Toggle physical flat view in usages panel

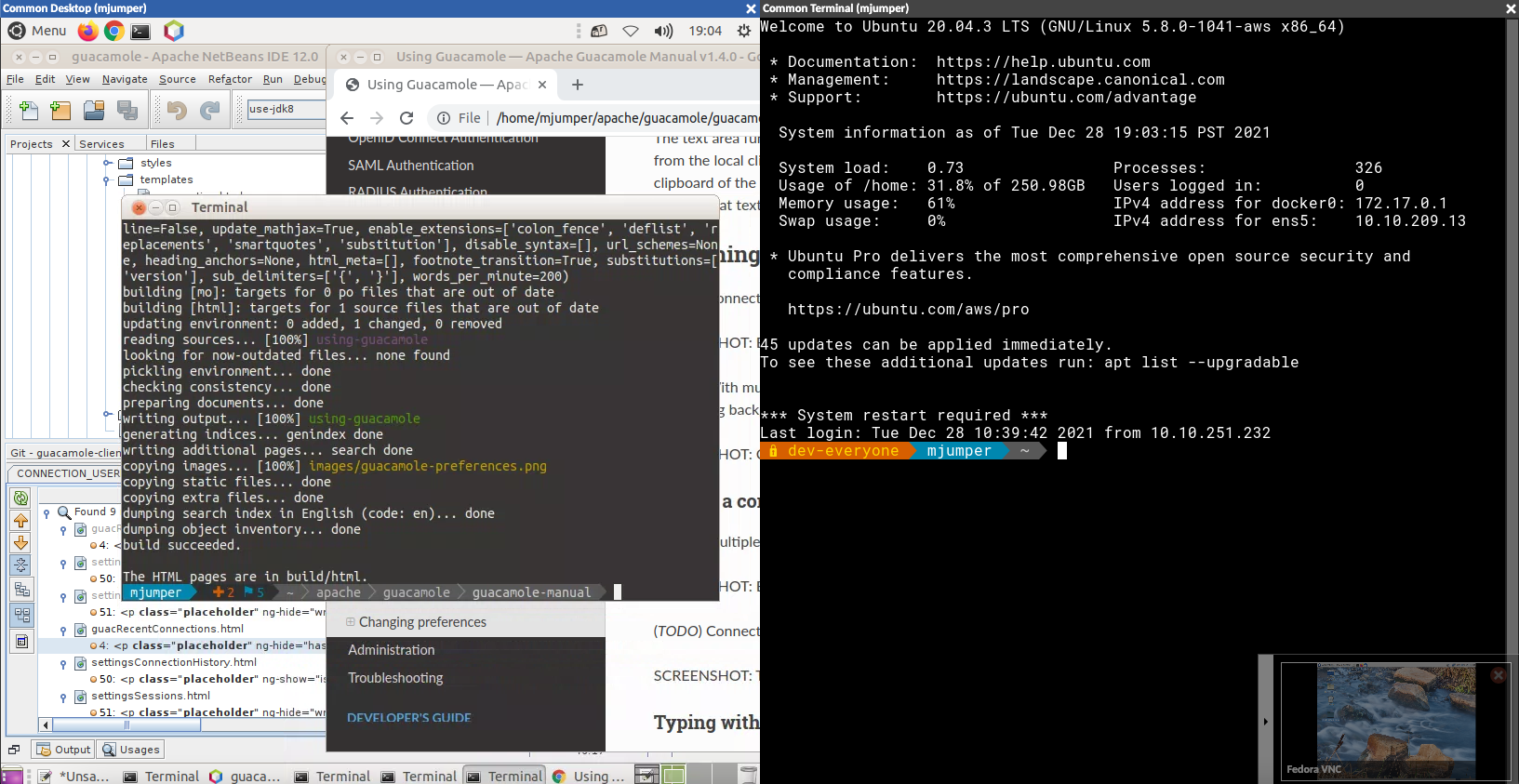(21, 615)
